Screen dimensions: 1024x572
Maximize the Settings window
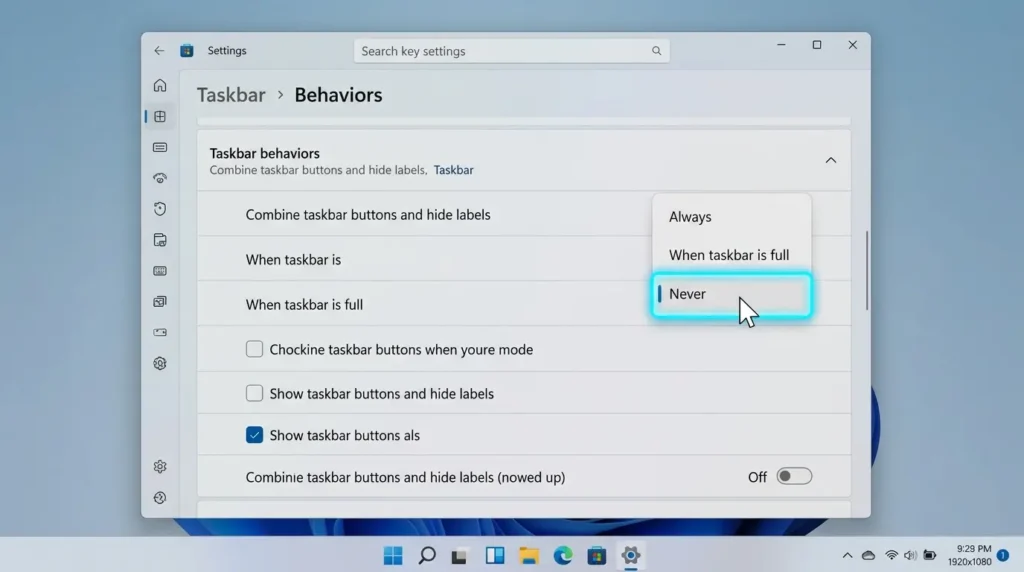pos(817,45)
